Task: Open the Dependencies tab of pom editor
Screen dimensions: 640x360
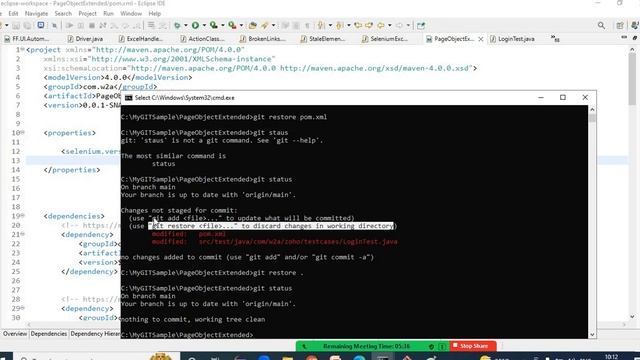Action: [x=49, y=334]
